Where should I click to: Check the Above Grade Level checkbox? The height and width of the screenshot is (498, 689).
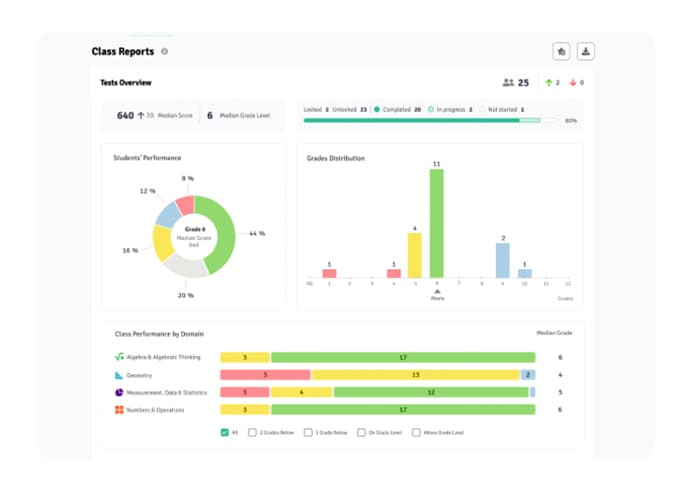(416, 433)
